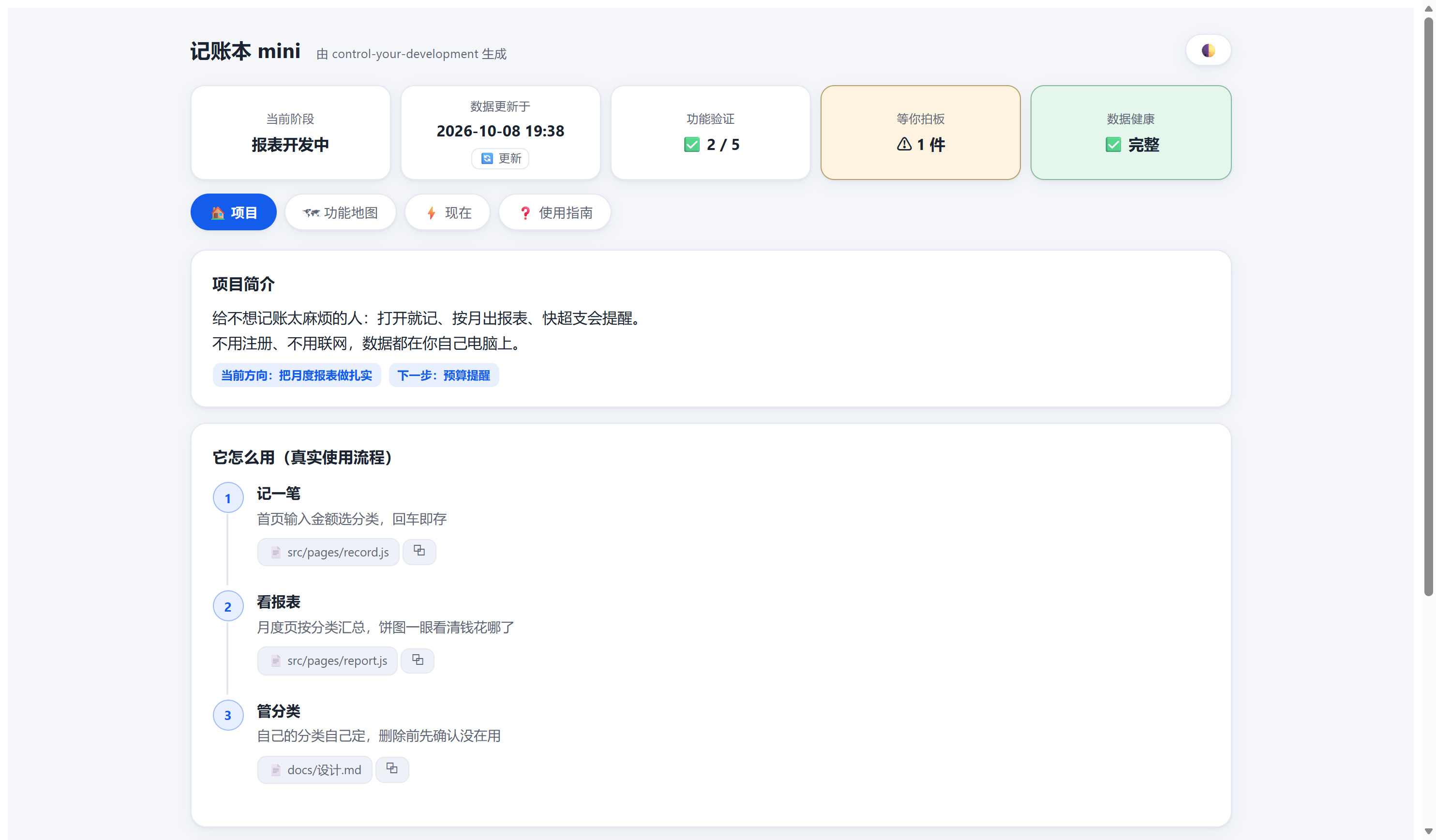The height and width of the screenshot is (840, 1436).
Task: Click the 当前阶段 报表开发中 card
Action: (x=291, y=133)
